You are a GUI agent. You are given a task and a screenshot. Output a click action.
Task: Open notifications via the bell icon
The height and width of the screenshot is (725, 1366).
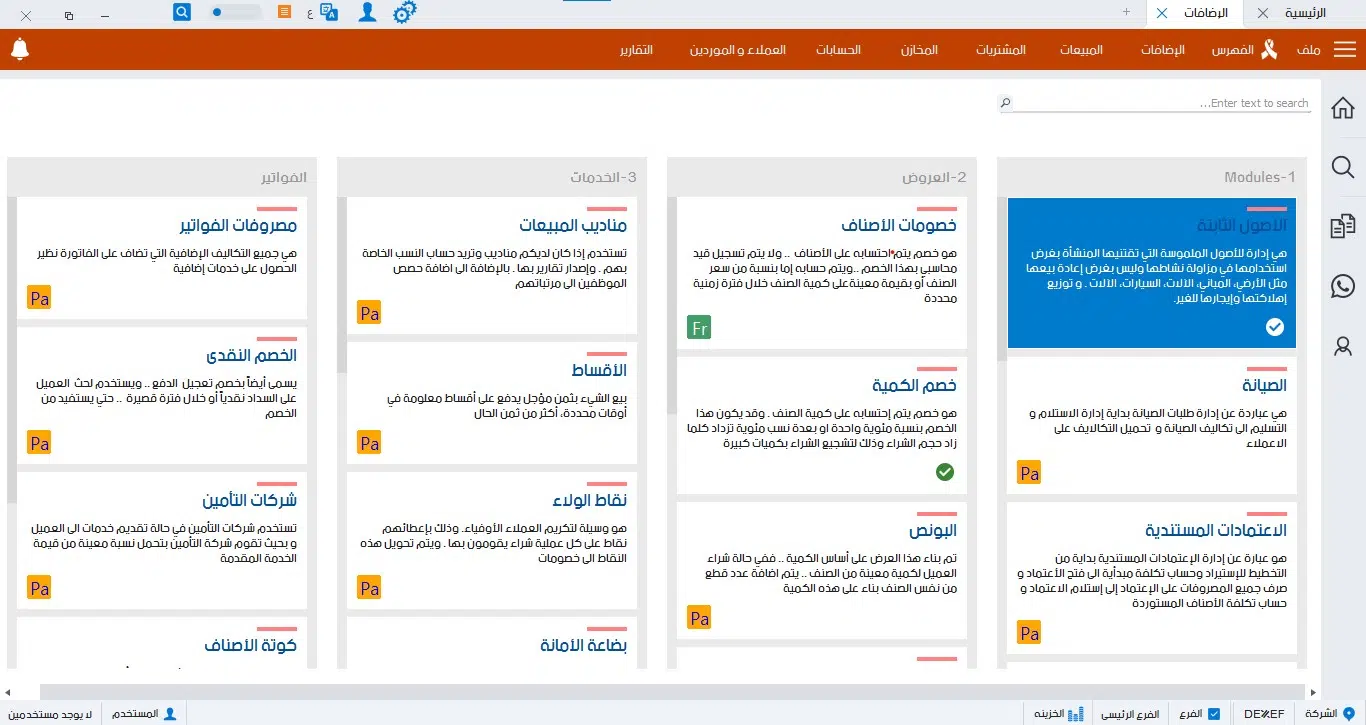(x=20, y=48)
